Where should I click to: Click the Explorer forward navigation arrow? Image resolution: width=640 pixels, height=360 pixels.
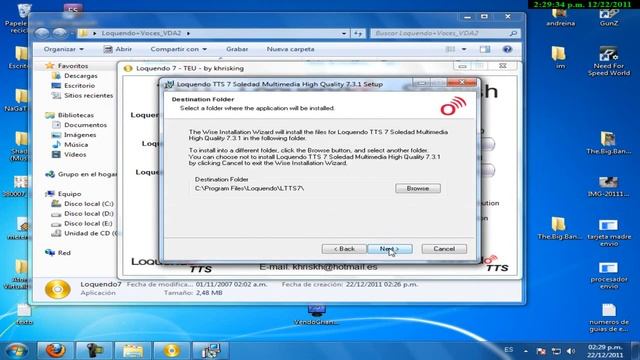[x=60, y=33]
